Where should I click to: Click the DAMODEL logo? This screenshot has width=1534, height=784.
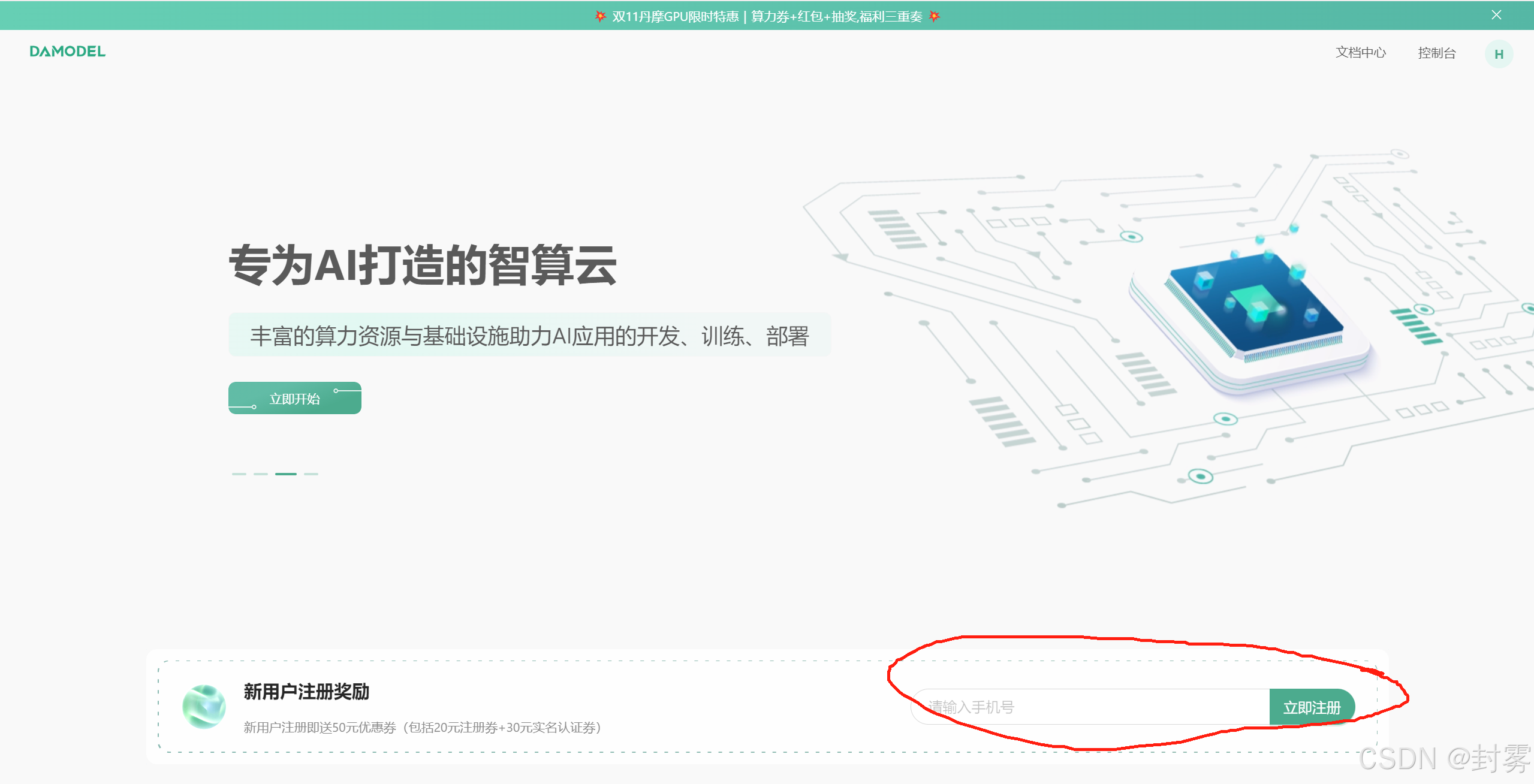click(x=67, y=52)
